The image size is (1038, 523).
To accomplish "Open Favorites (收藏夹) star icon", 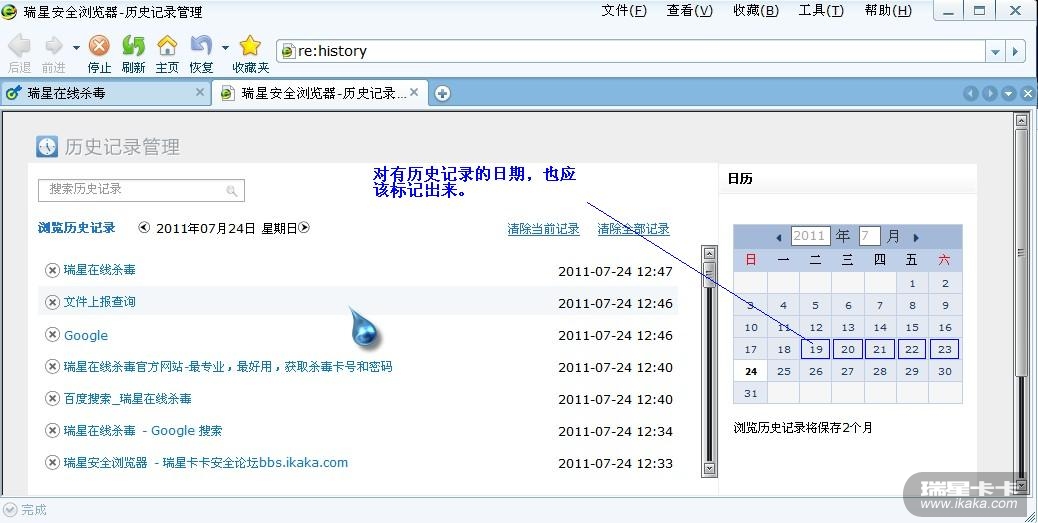I will [250, 45].
